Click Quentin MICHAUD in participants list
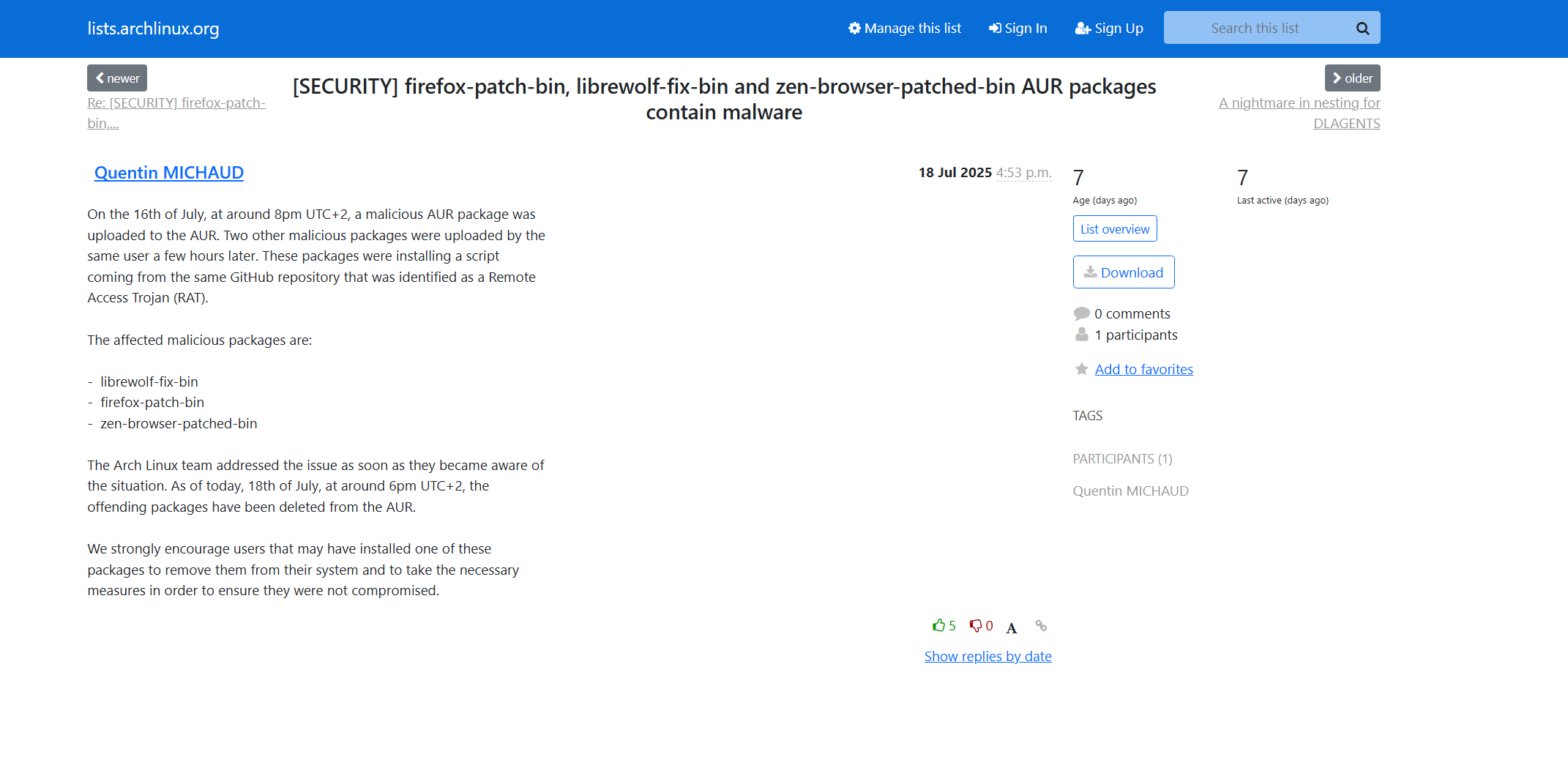 1130,491
